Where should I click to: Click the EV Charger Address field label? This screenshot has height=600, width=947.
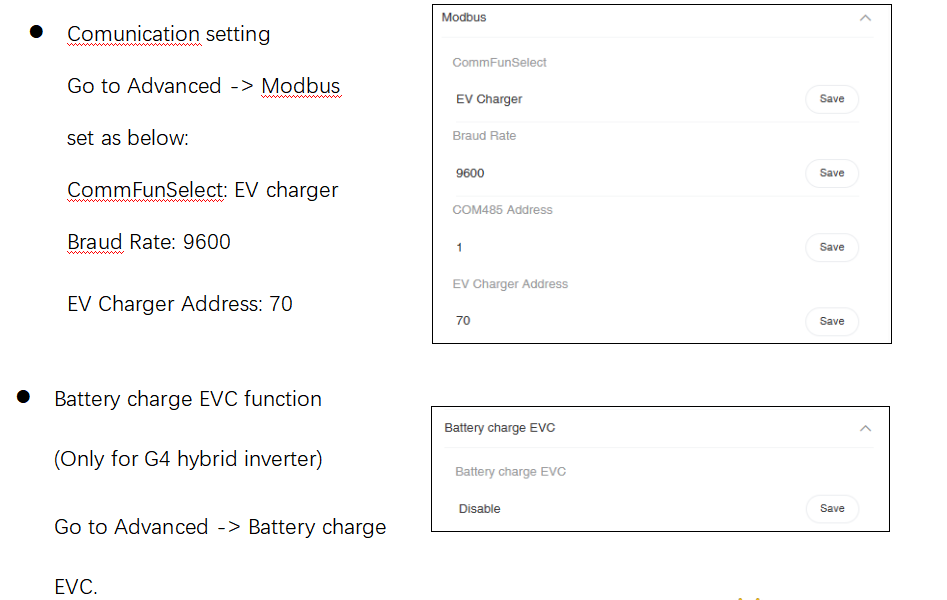[x=510, y=284]
